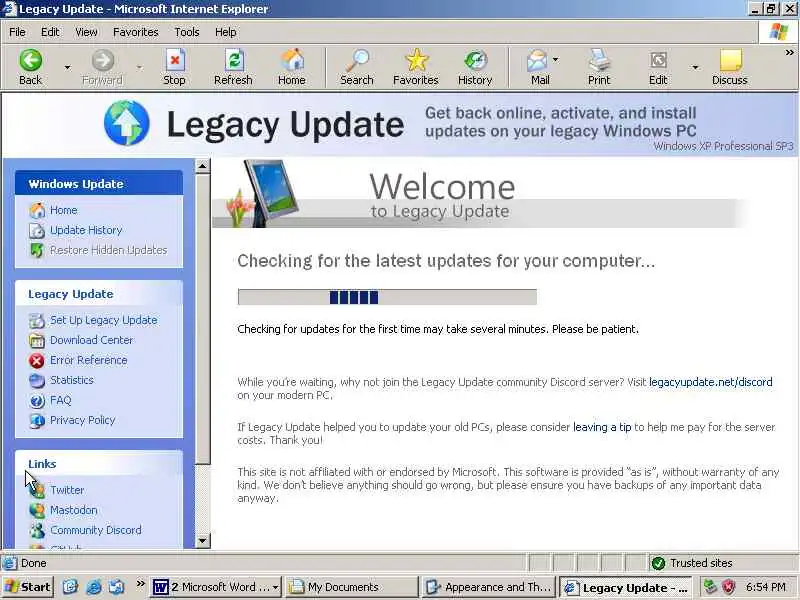Open the legacyupdate.net/discord link
Image resolution: width=800 pixels, height=600 pixels.
[711, 382]
